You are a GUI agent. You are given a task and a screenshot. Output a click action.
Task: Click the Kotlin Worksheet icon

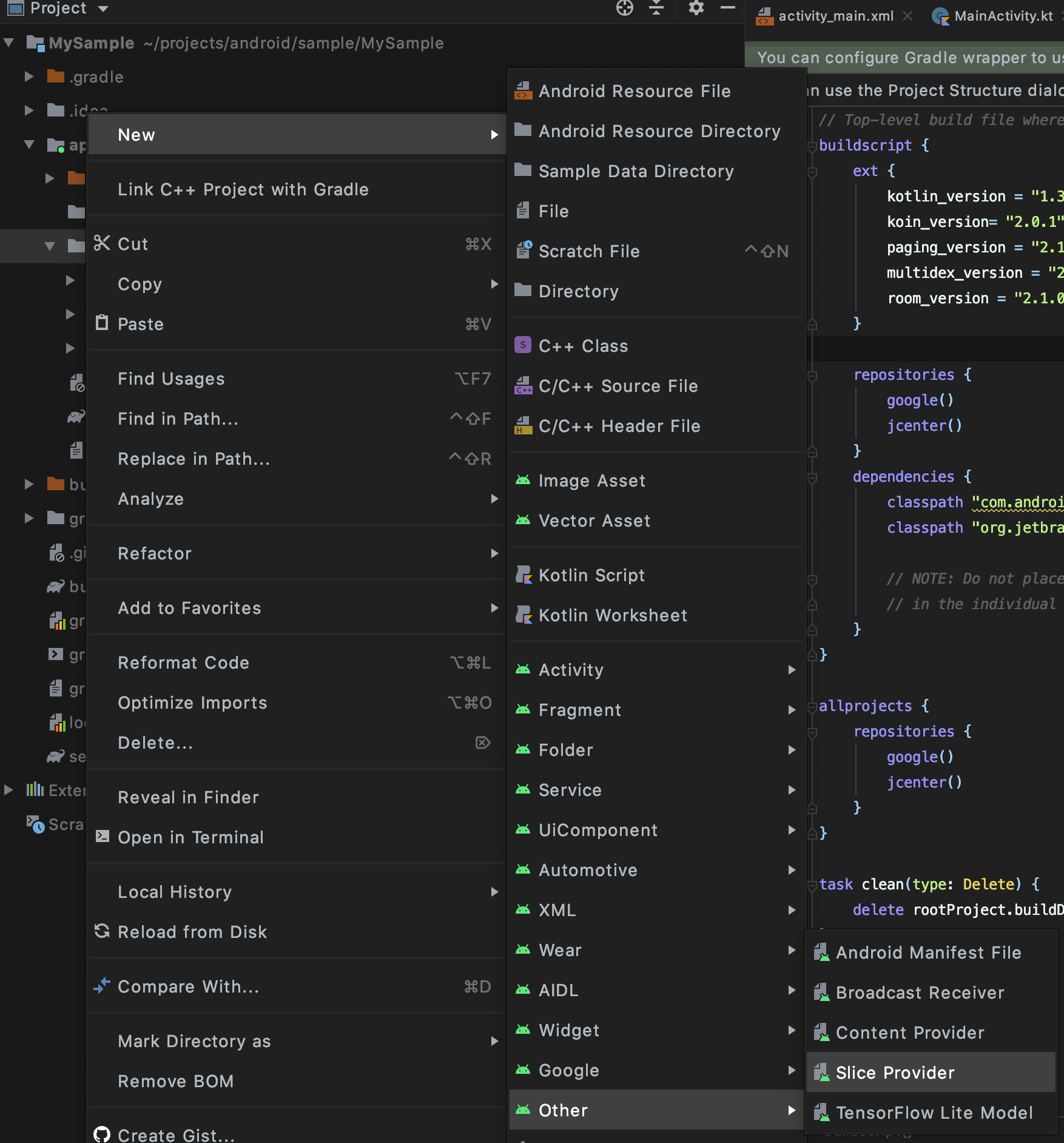(524, 615)
